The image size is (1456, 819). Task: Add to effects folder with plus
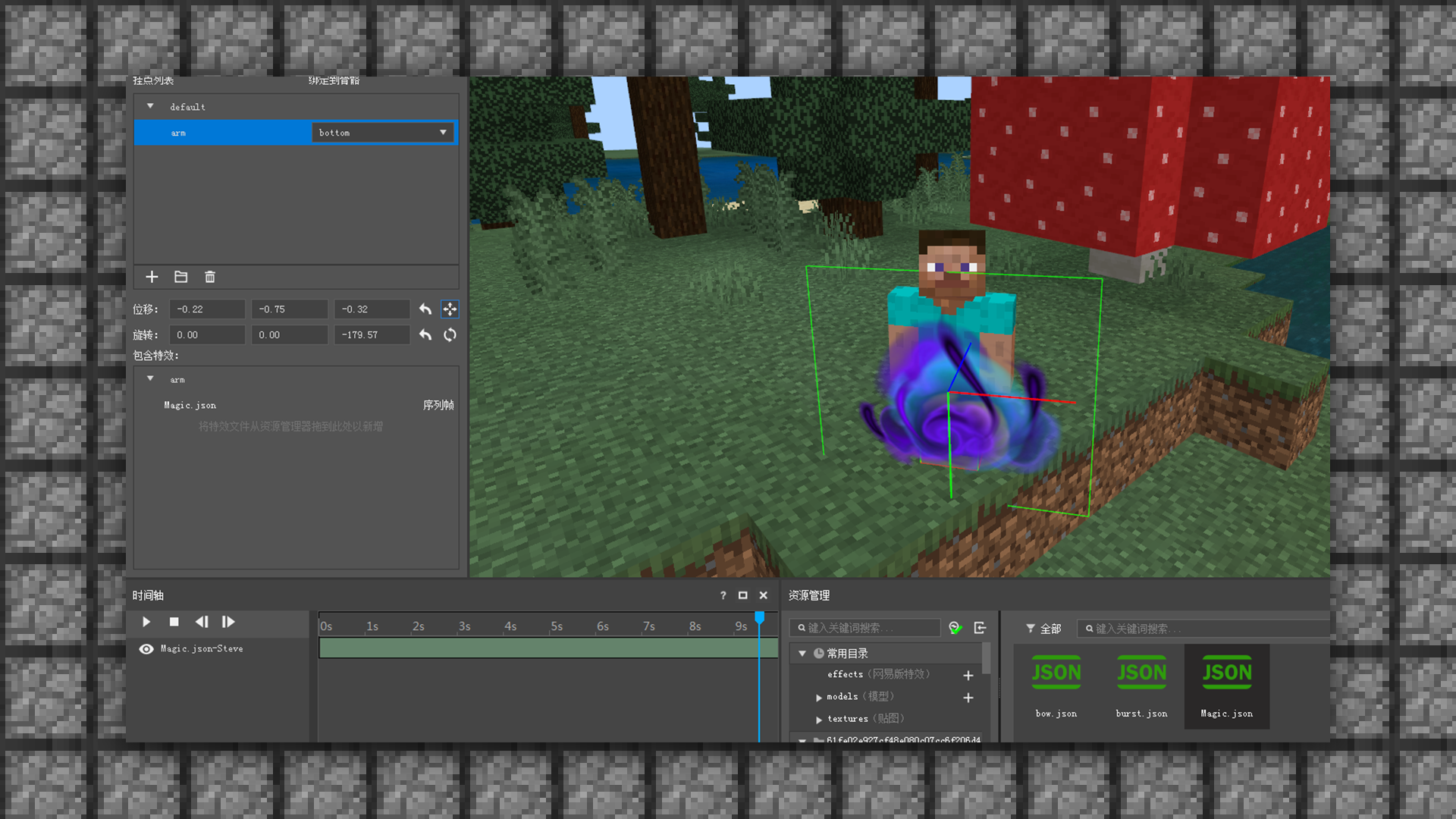click(x=968, y=675)
